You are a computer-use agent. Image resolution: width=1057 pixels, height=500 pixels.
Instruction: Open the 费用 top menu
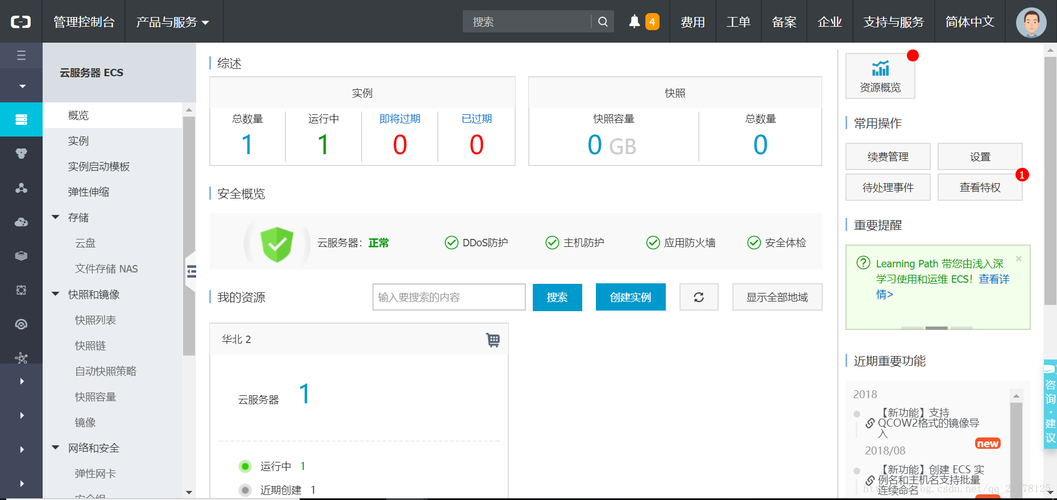pos(692,22)
